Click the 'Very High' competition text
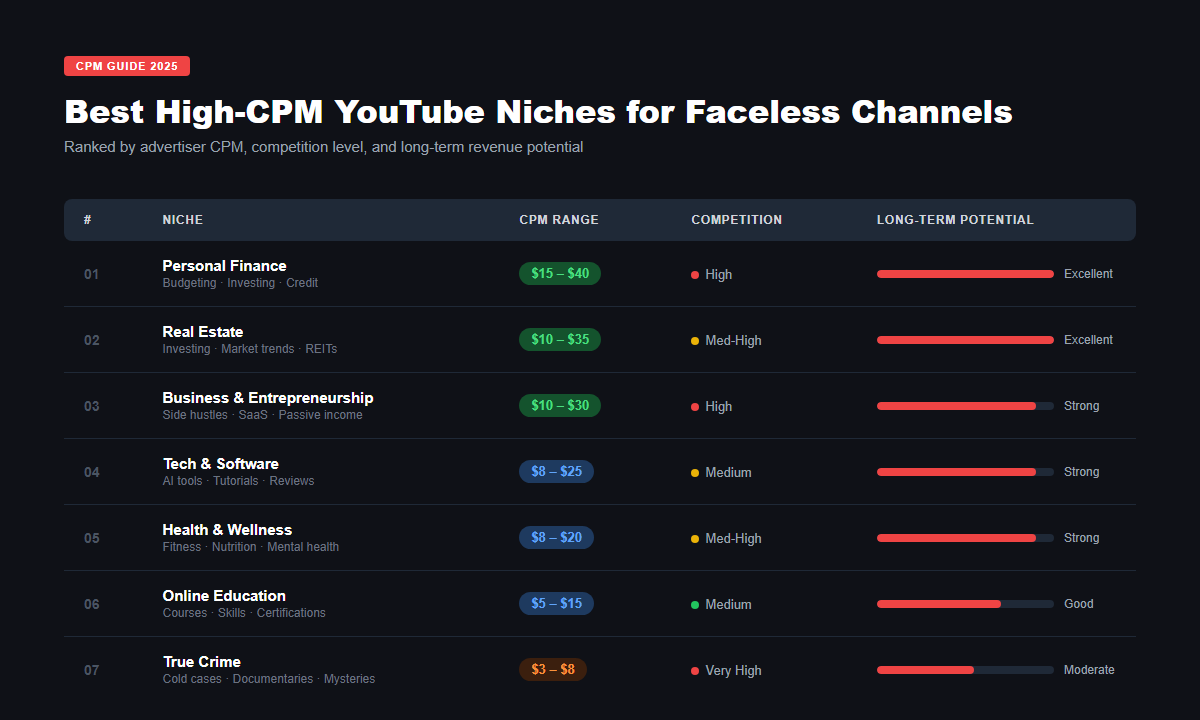Image resolution: width=1200 pixels, height=720 pixels. pyautogui.click(x=733, y=671)
